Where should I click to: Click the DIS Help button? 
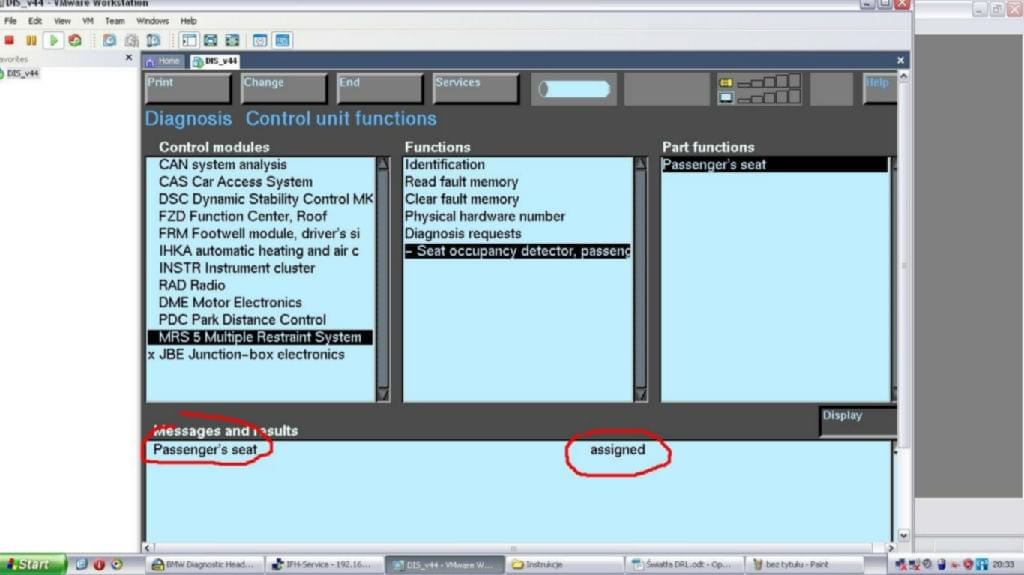pyautogui.click(x=879, y=88)
